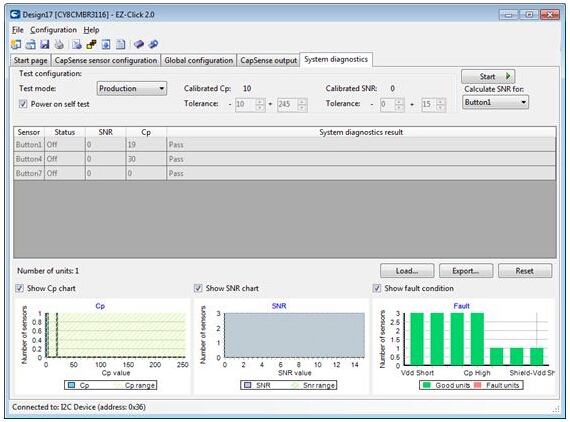Open the Configuration menu
Image resolution: width=570 pixels, height=422 pixels.
coord(53,30)
